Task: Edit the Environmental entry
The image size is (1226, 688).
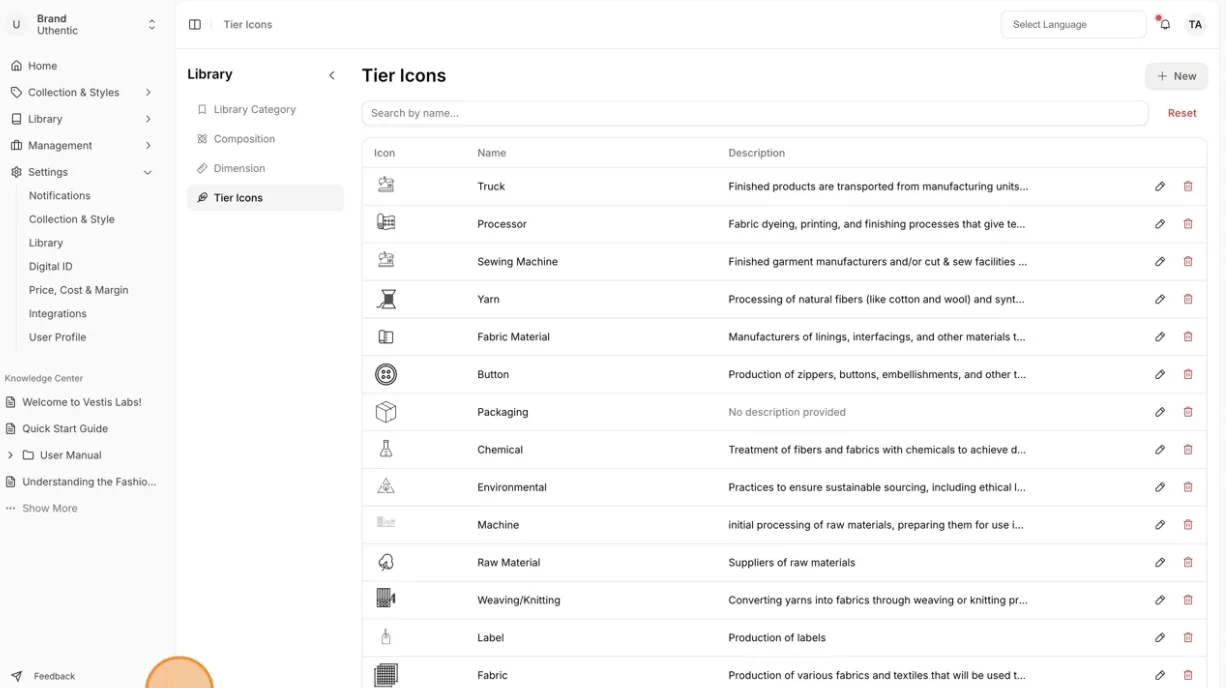Action: [1160, 487]
